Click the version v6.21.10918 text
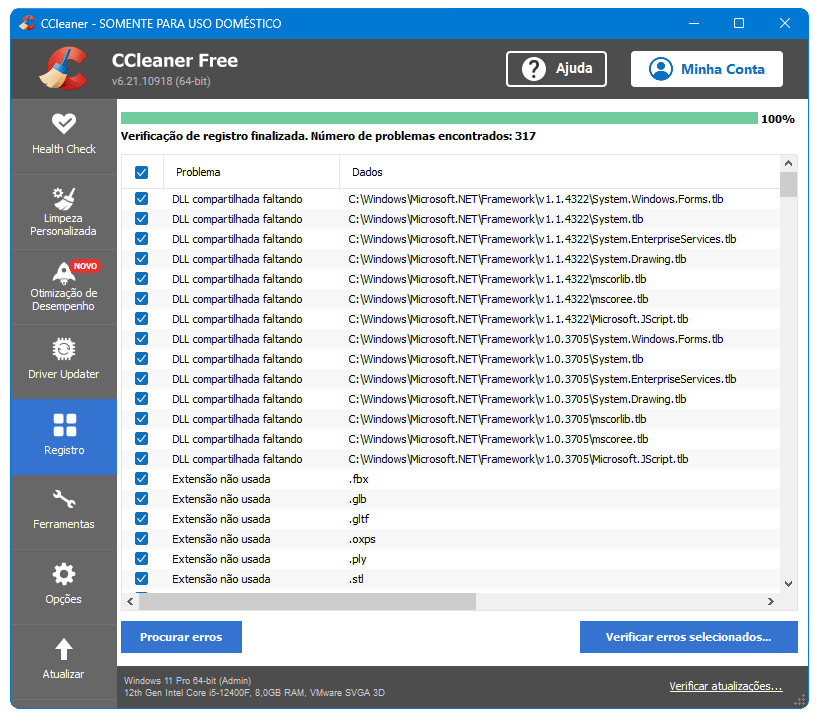Viewport: 820px width, 724px height. 161,81
